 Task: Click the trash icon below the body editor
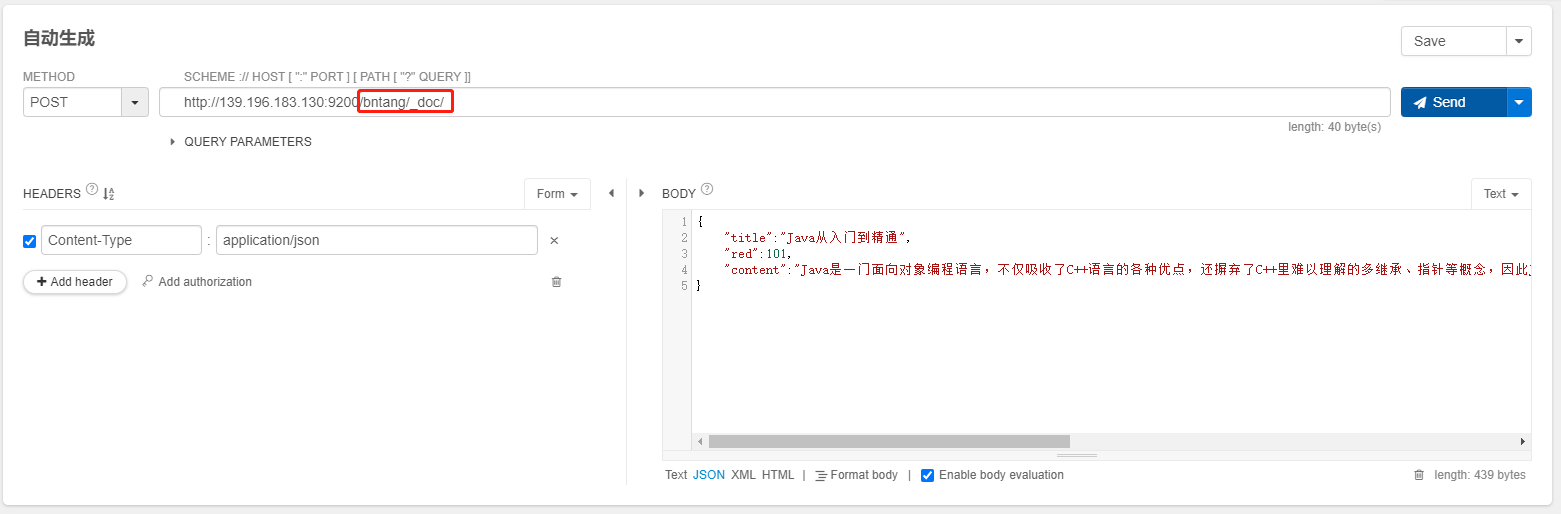pyautogui.click(x=1418, y=475)
